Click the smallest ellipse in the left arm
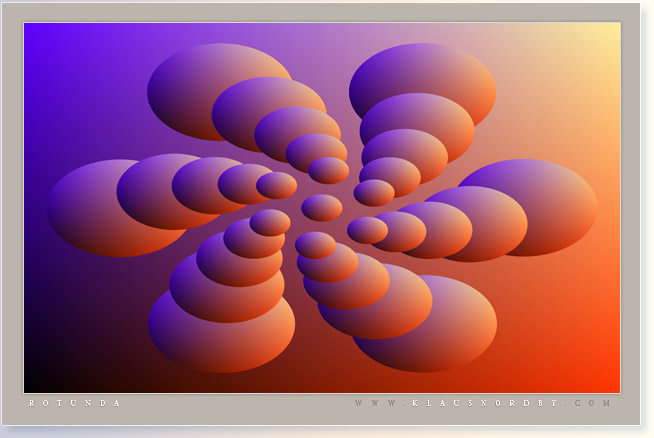Screen dimensions: 654x438 [x=277, y=185]
